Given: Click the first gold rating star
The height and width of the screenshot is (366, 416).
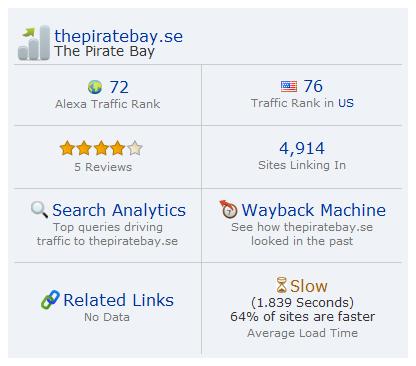Looking at the screenshot, I should tap(67, 148).
